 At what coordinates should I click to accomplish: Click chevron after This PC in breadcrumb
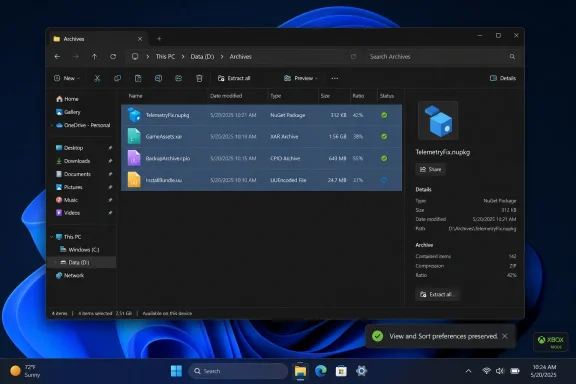183,57
